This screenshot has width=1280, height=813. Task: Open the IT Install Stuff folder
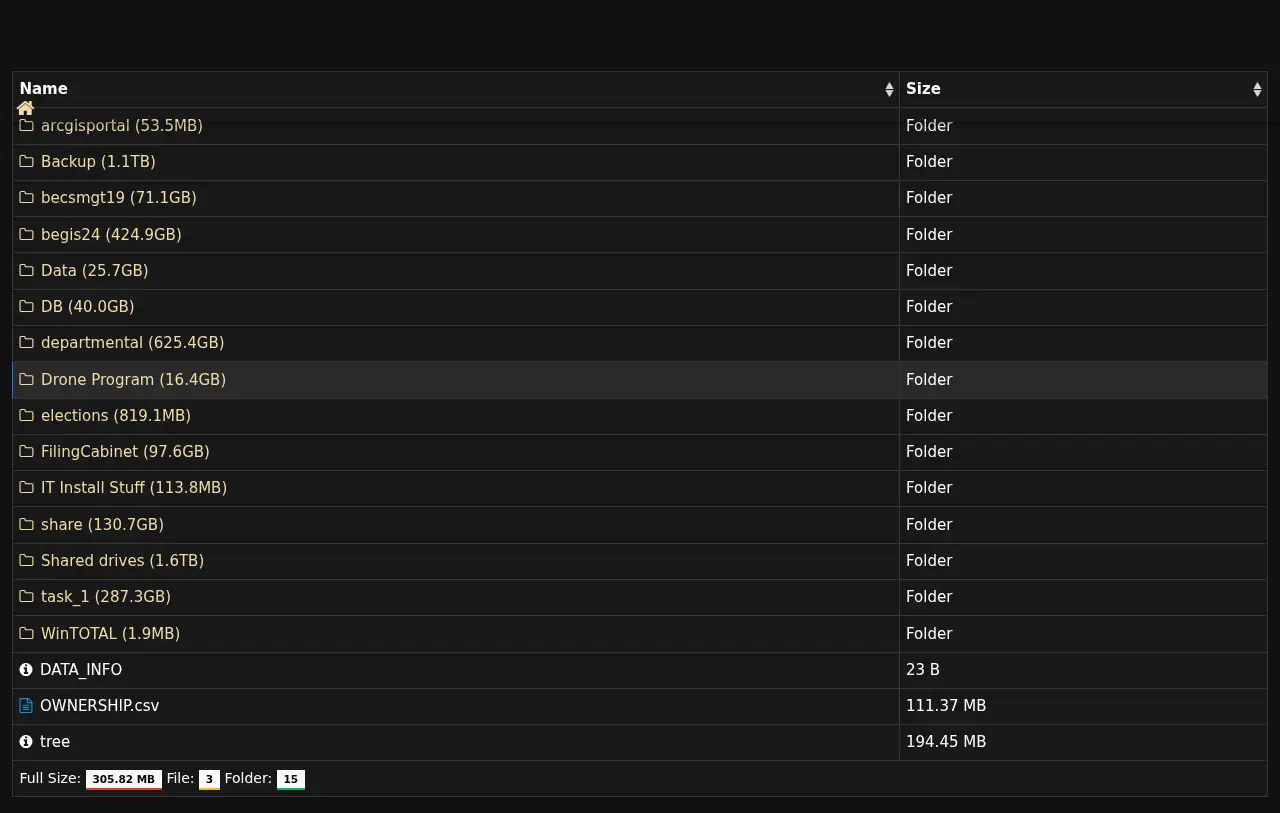coord(133,488)
